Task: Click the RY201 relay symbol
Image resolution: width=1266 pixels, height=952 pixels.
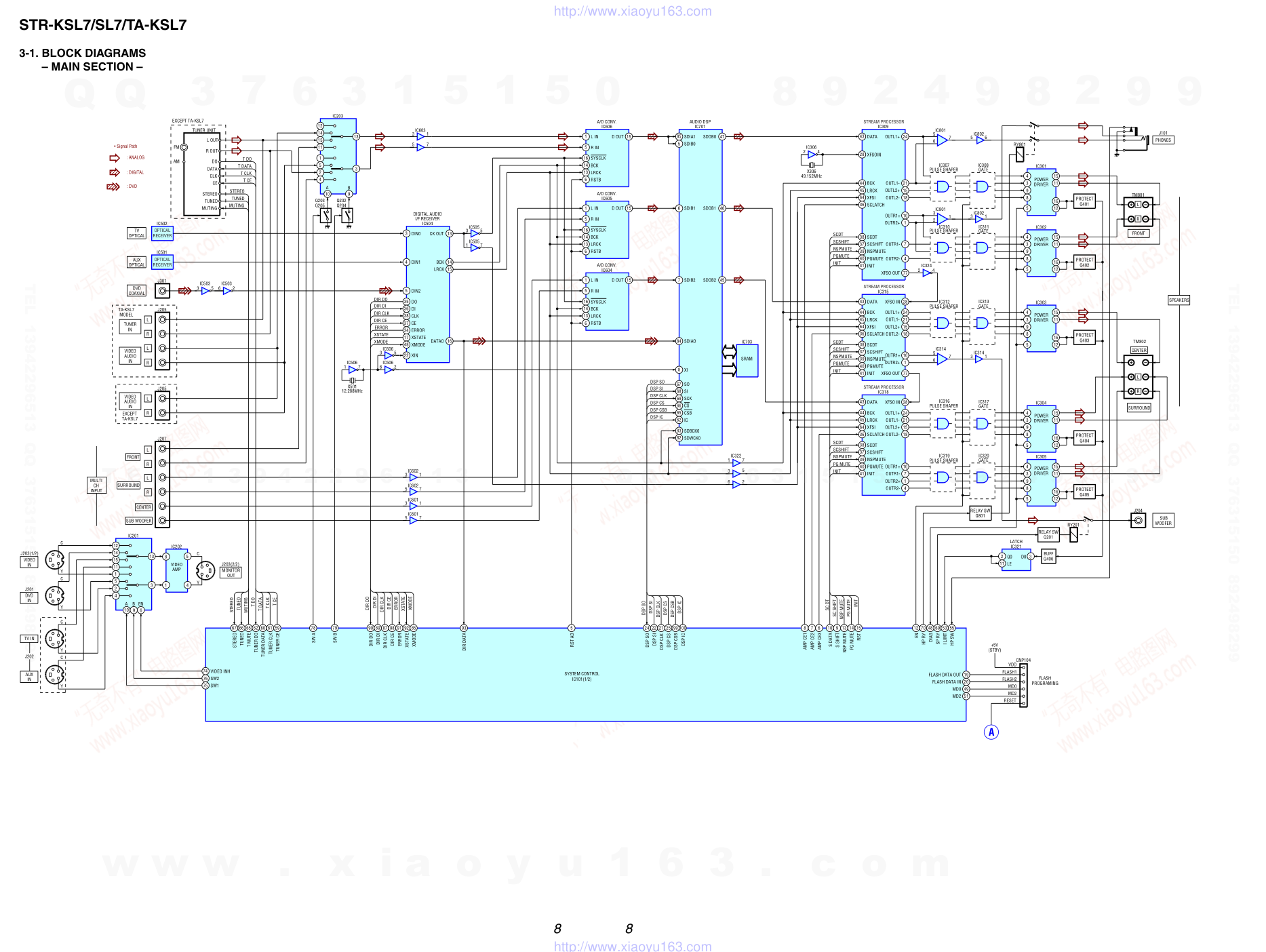Action: 1073,534
